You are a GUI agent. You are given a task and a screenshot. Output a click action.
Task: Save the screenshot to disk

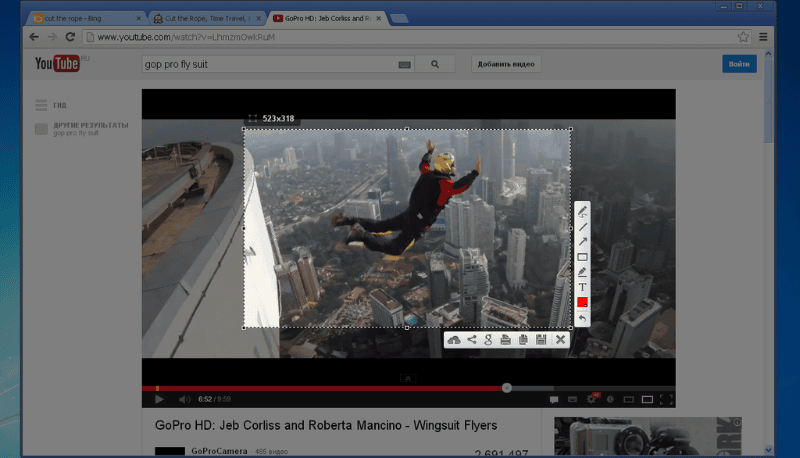coord(541,340)
